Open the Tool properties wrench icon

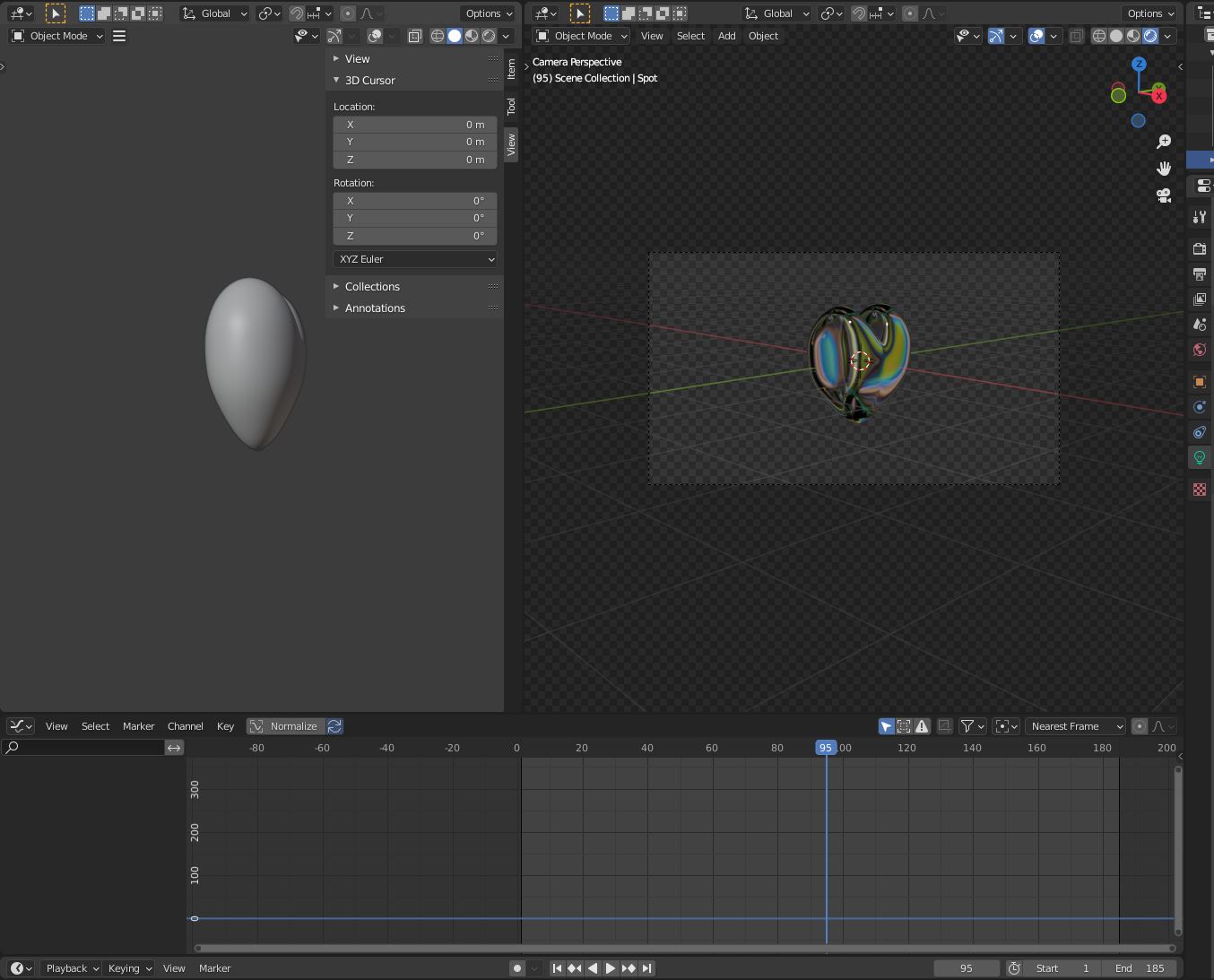[1200, 217]
